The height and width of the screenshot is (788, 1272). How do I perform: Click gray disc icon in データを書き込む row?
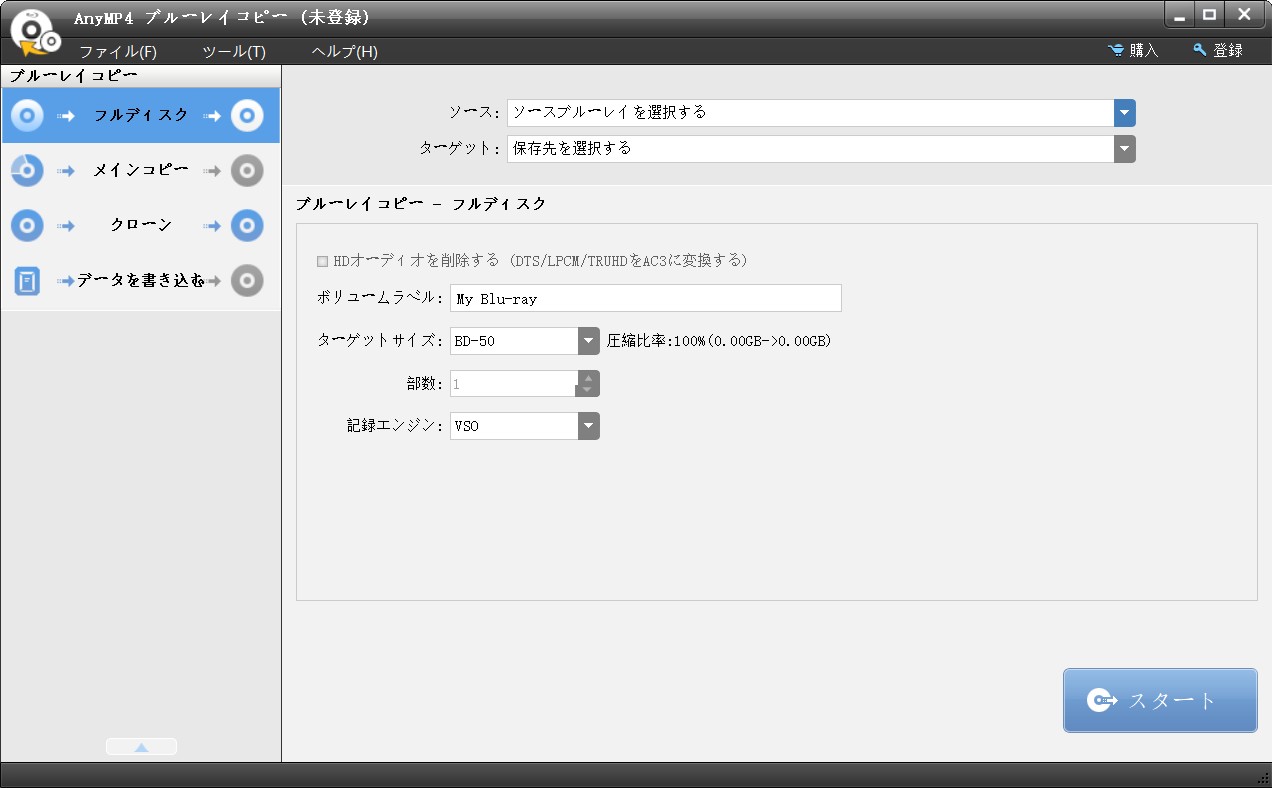[x=247, y=281]
